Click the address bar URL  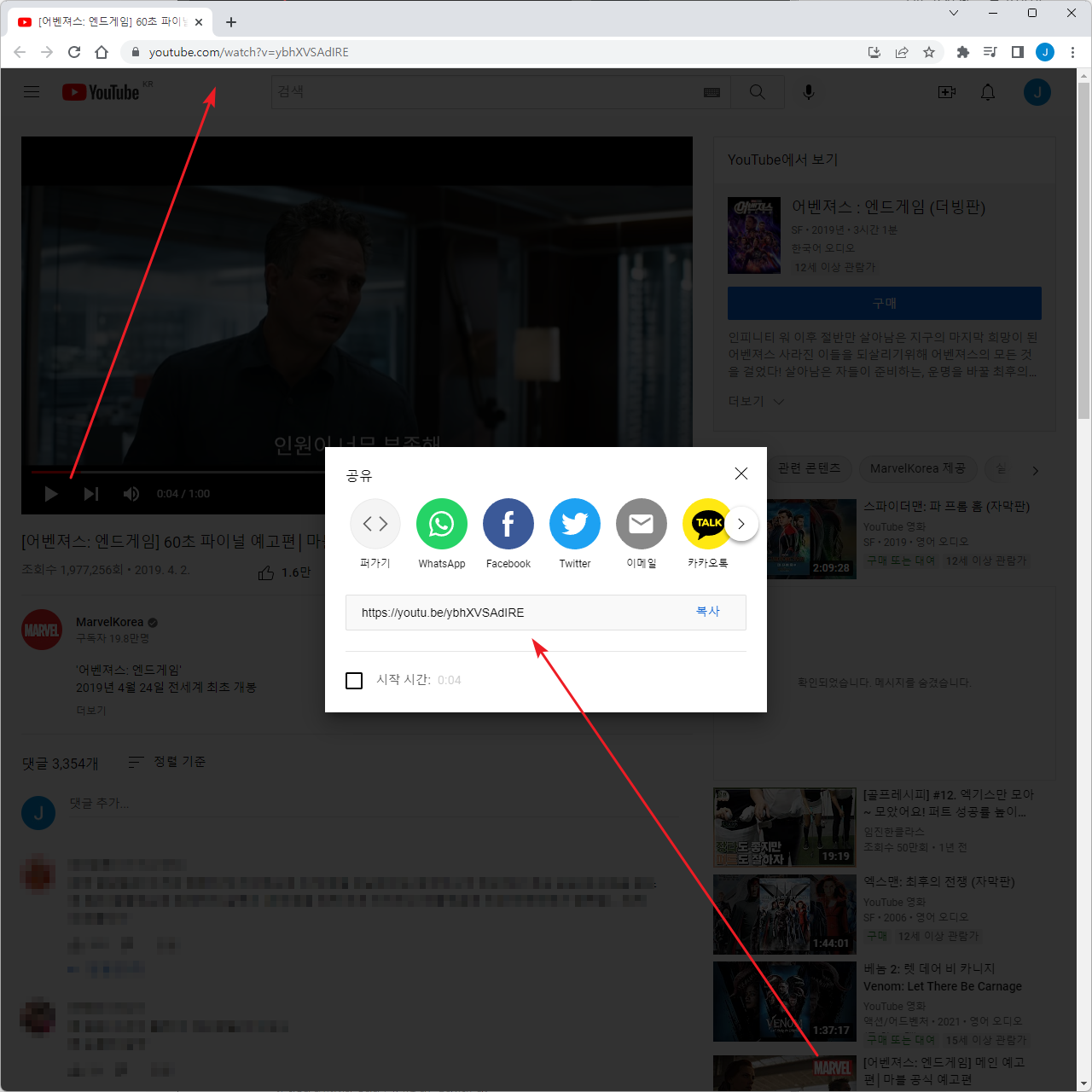pyautogui.click(x=249, y=52)
